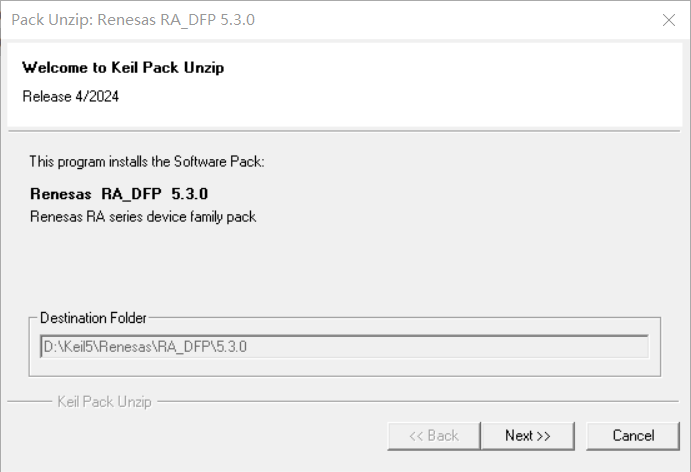Click the Renesas RA series device family description
691x472 pixels.
(x=143, y=216)
